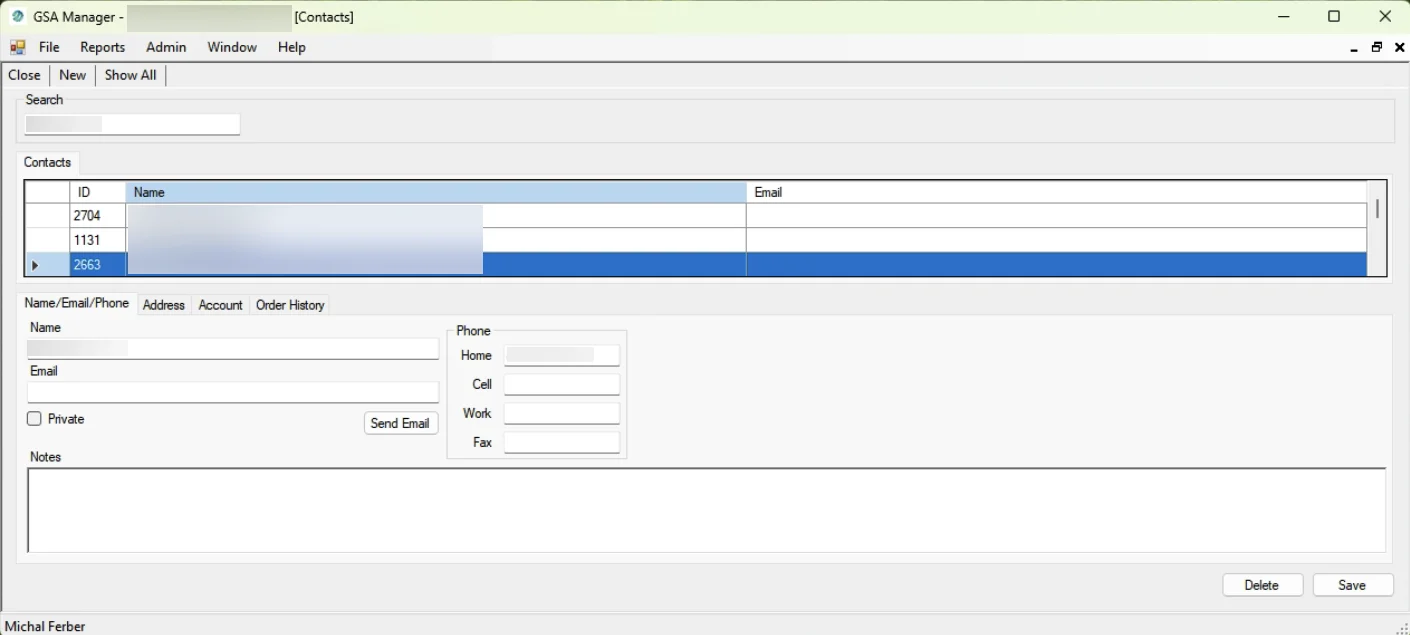Switch to the Account tab
This screenshot has height=635, width=1410.
220,305
